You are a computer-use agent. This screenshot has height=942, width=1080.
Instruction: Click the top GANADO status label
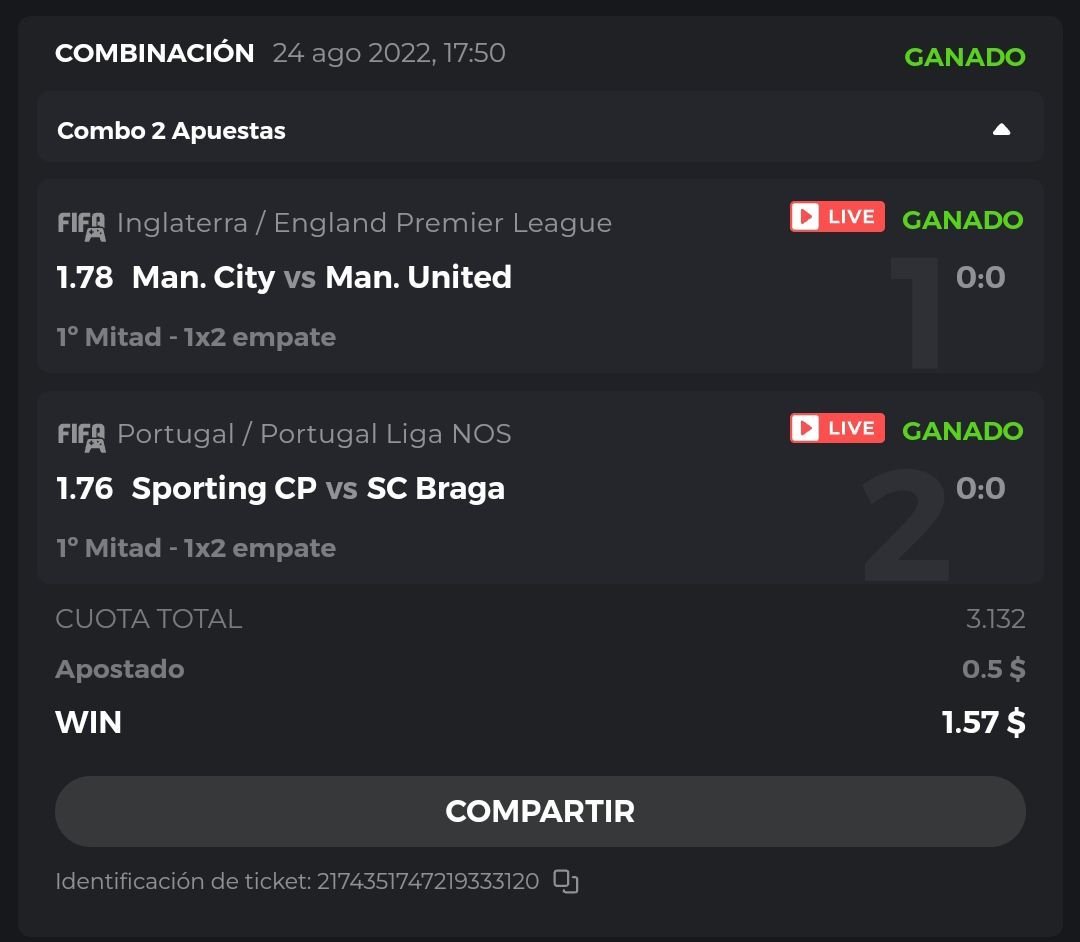(964, 57)
